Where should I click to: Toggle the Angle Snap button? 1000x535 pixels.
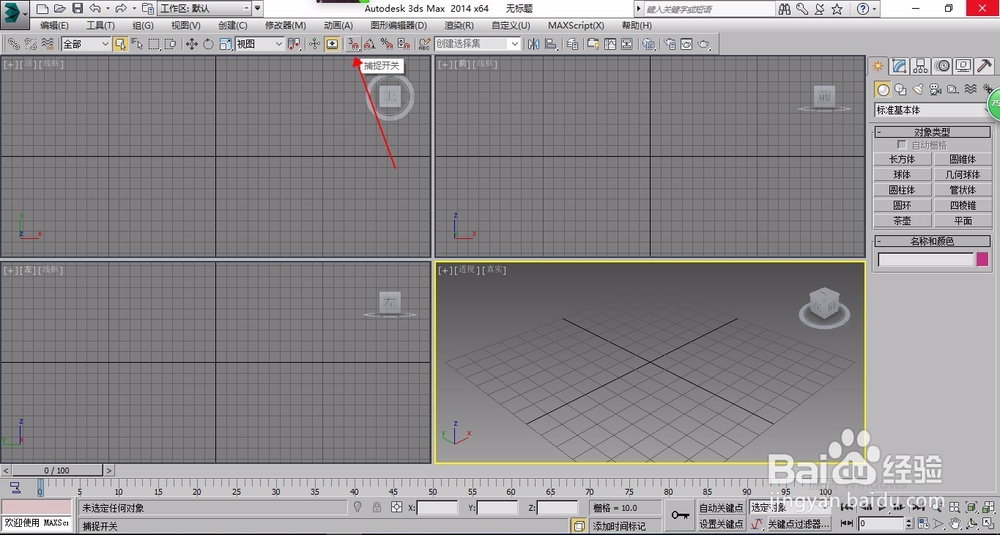click(x=370, y=43)
